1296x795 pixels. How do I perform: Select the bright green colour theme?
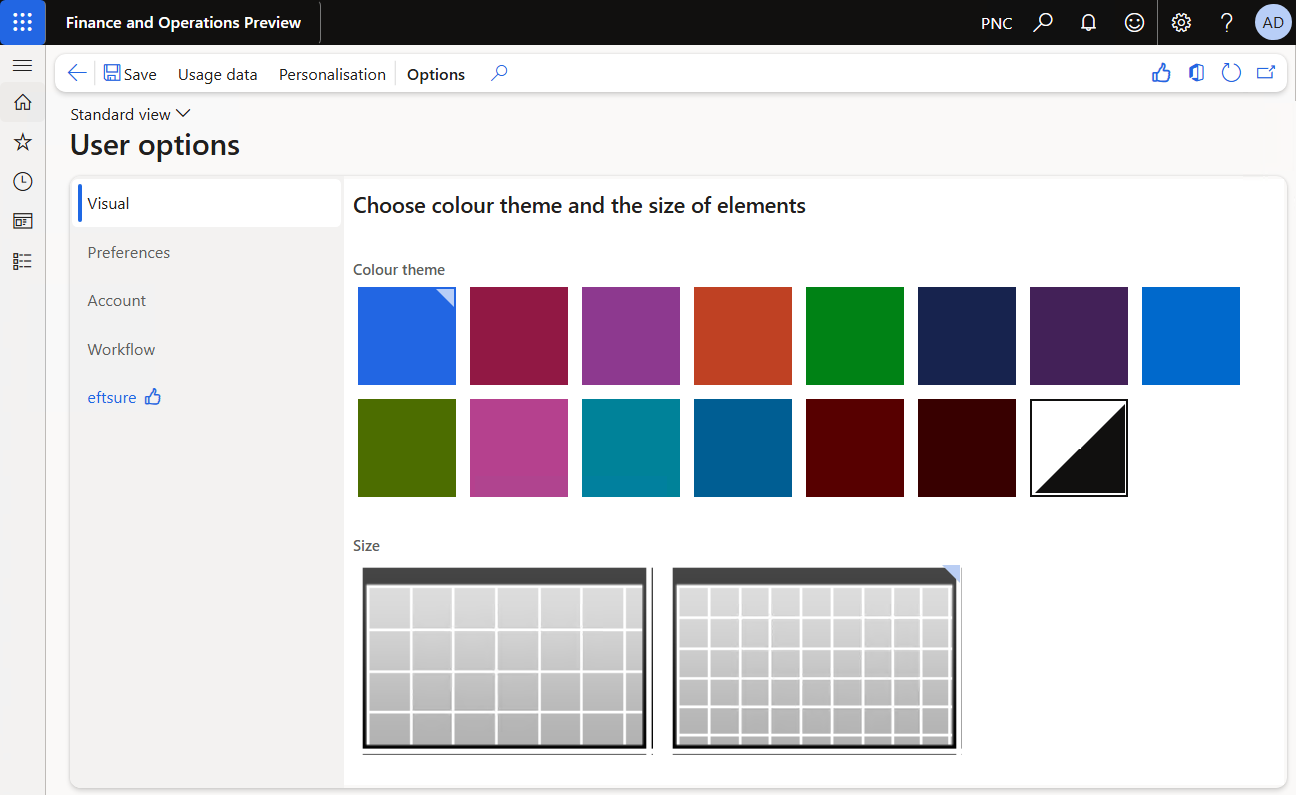855,336
